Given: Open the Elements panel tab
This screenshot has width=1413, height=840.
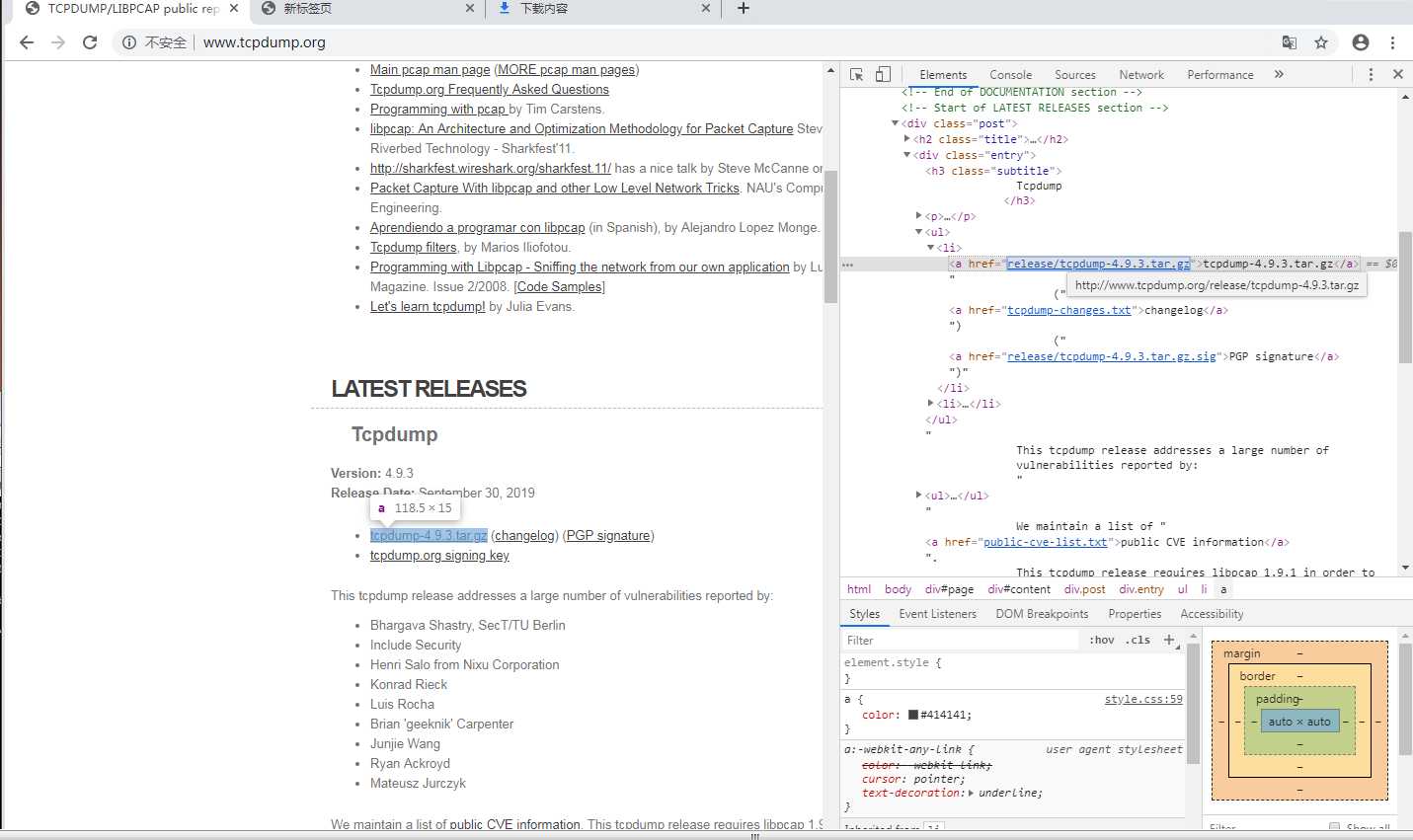Looking at the screenshot, I should [943, 75].
